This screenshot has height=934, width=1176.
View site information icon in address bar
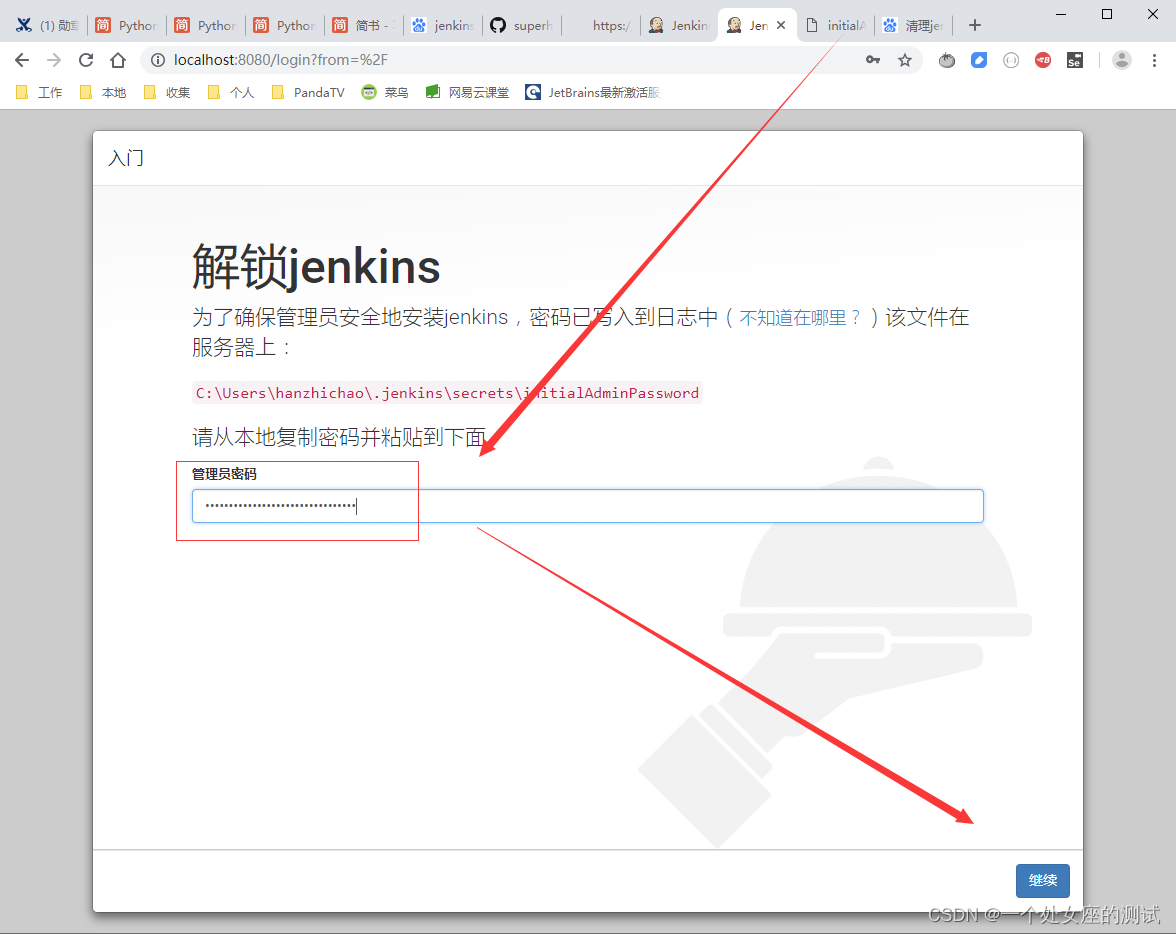point(158,60)
